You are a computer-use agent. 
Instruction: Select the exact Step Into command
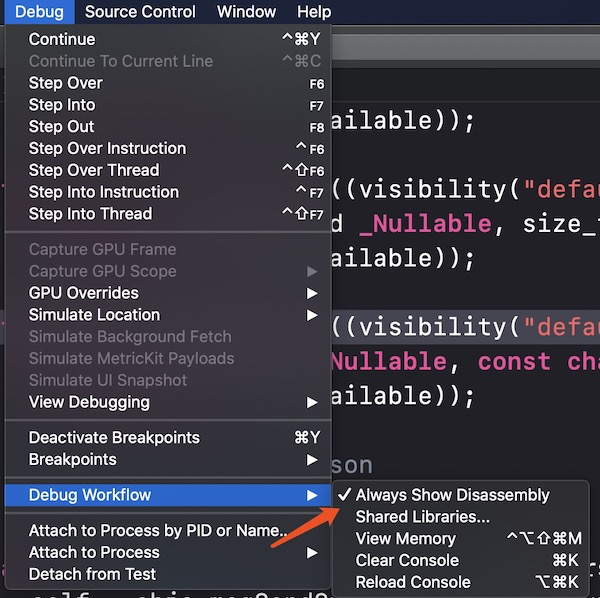pyautogui.click(x=168, y=105)
